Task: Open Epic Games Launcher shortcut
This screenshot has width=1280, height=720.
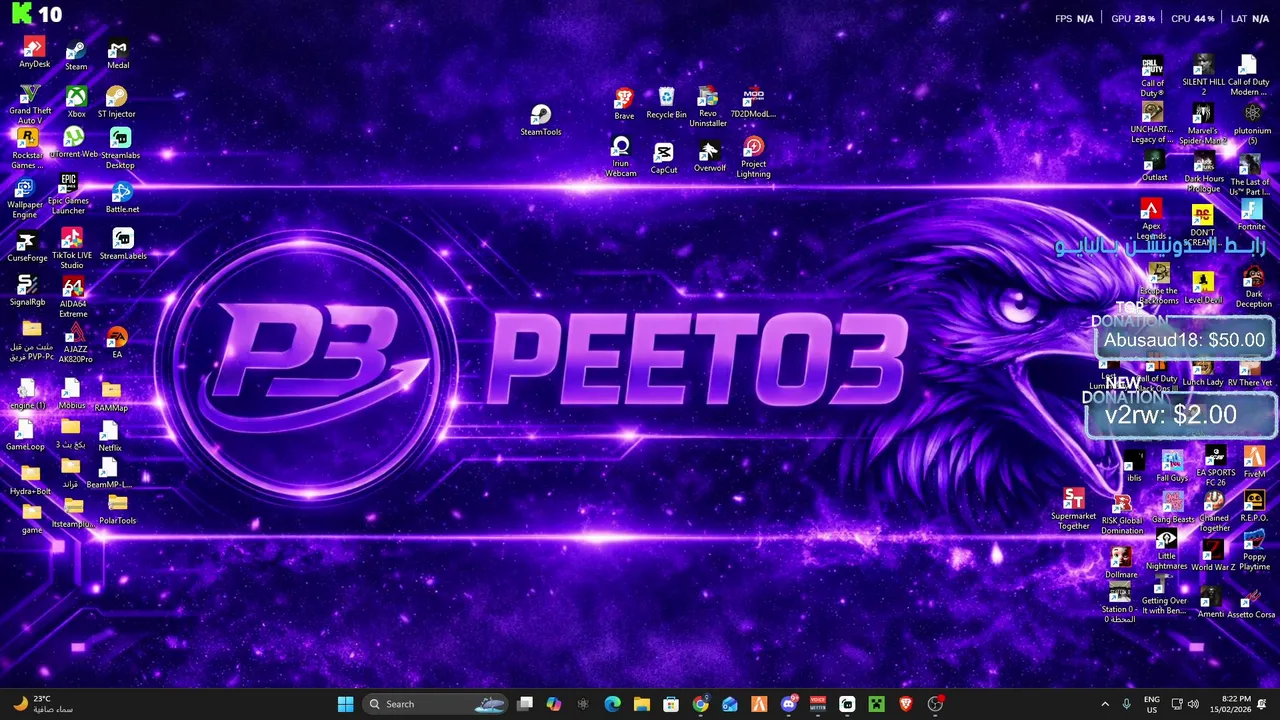Action: [68, 194]
